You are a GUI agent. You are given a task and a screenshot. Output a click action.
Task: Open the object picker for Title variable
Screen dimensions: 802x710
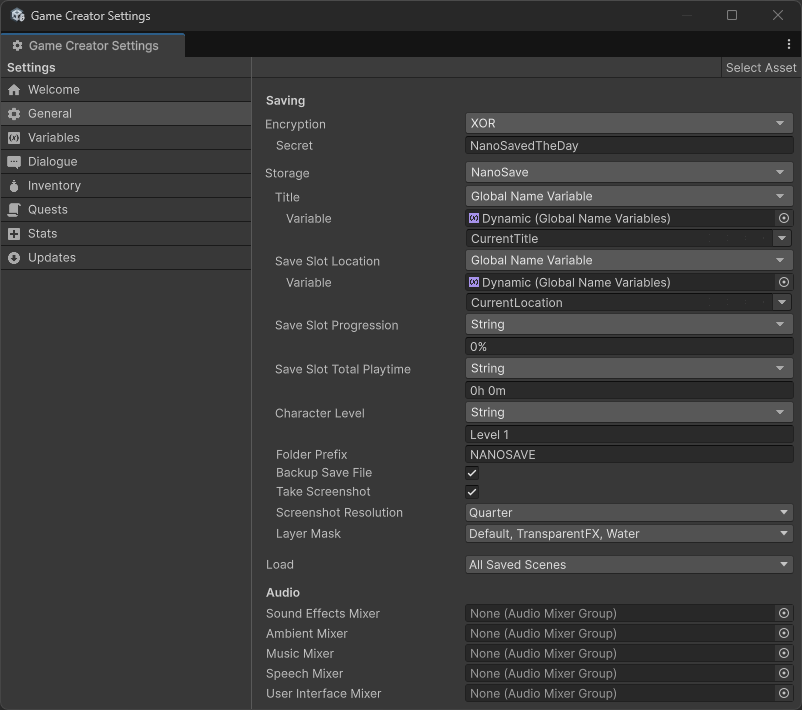784,218
